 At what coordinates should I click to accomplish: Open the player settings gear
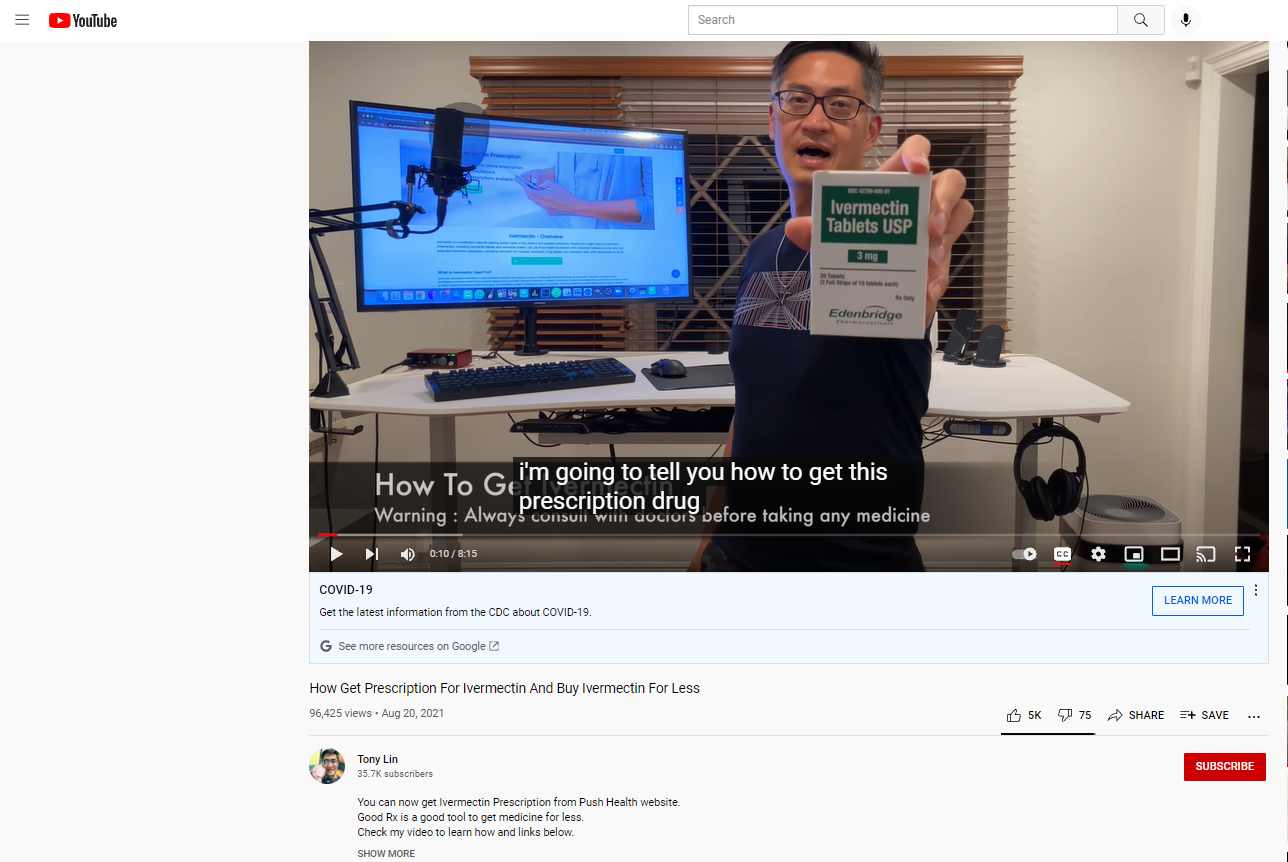(x=1098, y=554)
